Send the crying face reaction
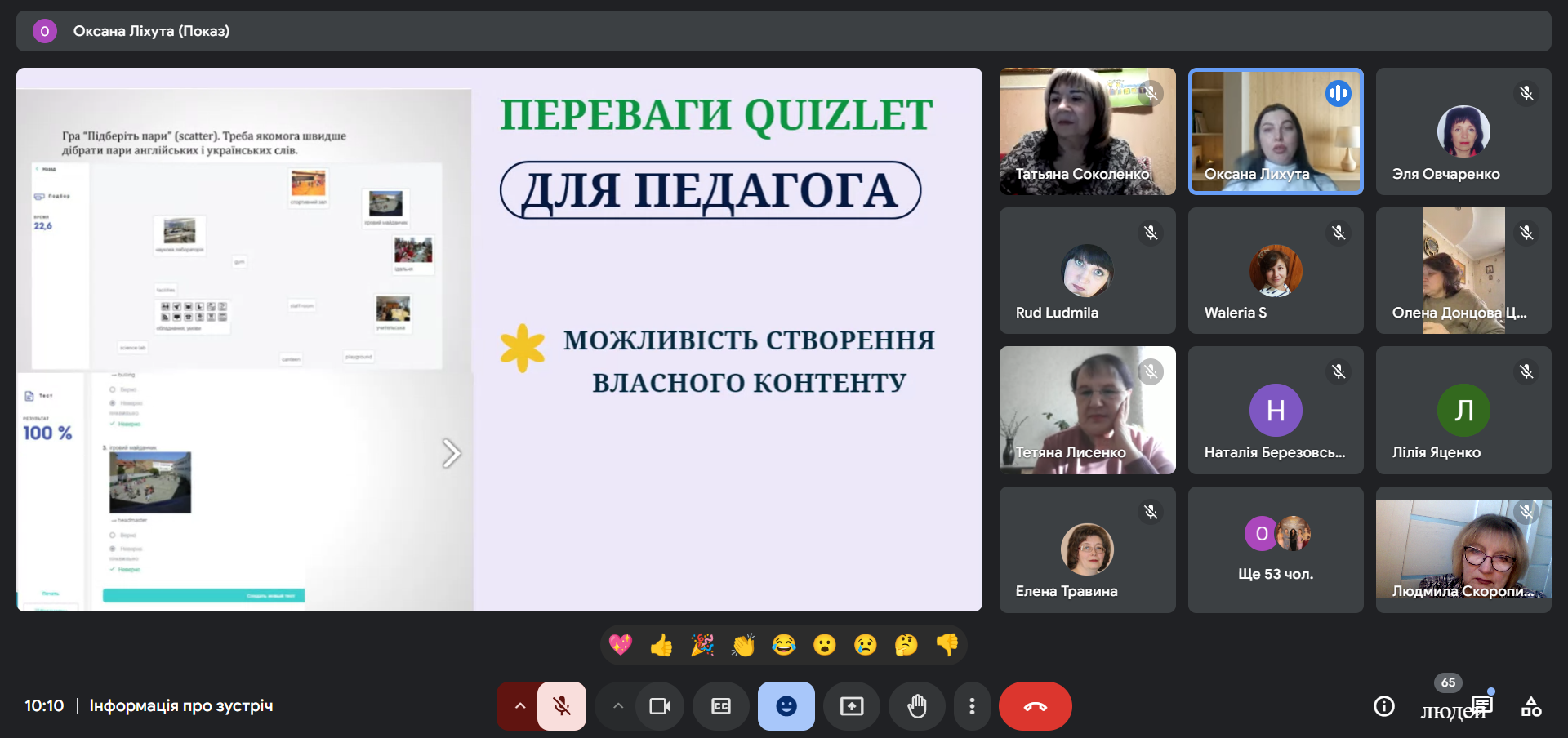Image resolution: width=1568 pixels, height=738 pixels. click(866, 645)
